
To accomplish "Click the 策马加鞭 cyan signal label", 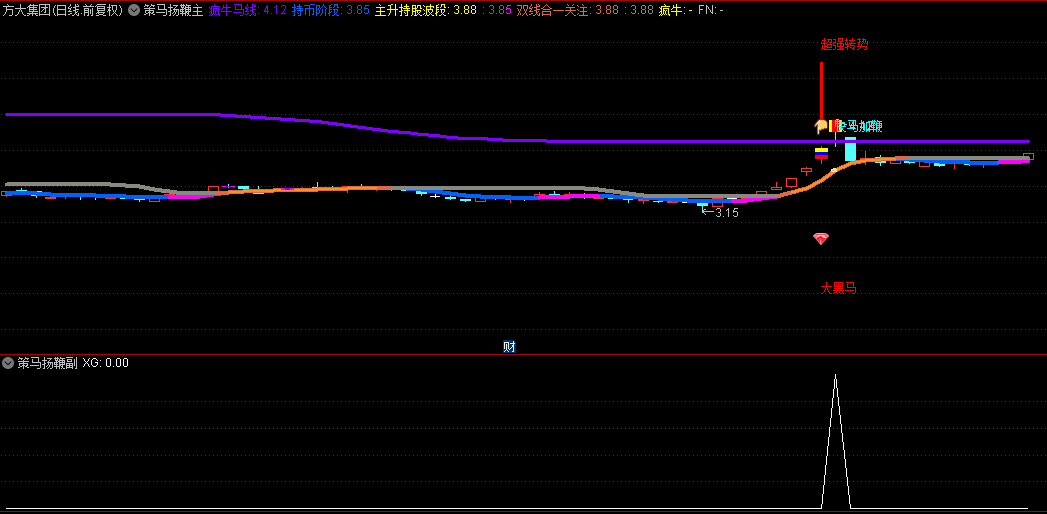I will 861,126.
